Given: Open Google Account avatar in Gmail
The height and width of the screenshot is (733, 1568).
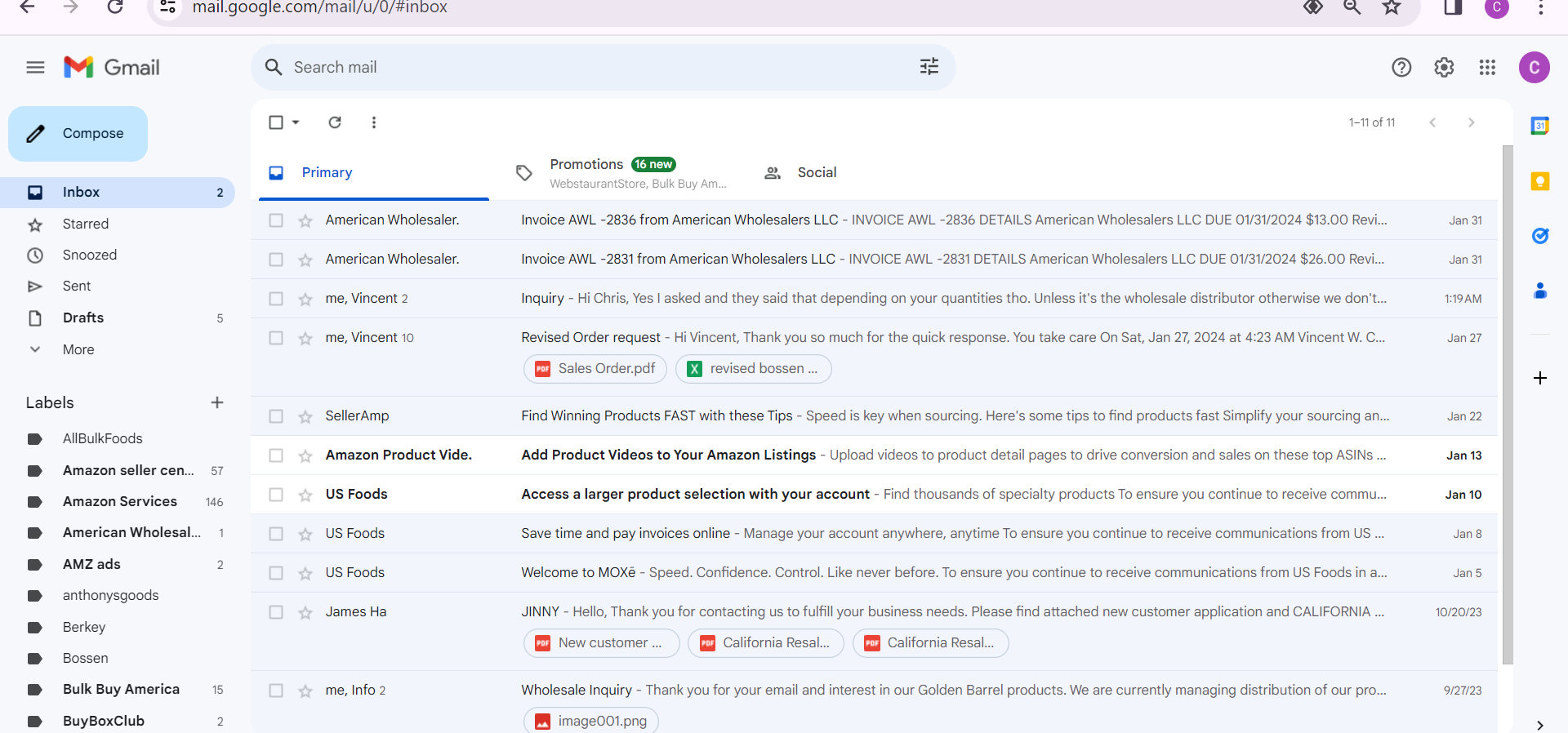Looking at the screenshot, I should 1535,68.
